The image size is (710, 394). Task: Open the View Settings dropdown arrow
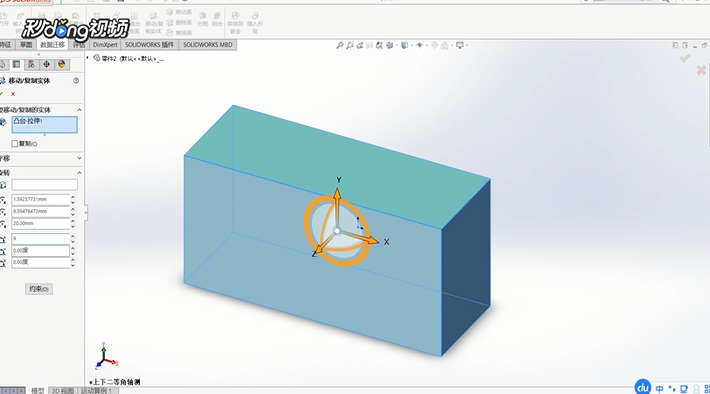[x=467, y=45]
